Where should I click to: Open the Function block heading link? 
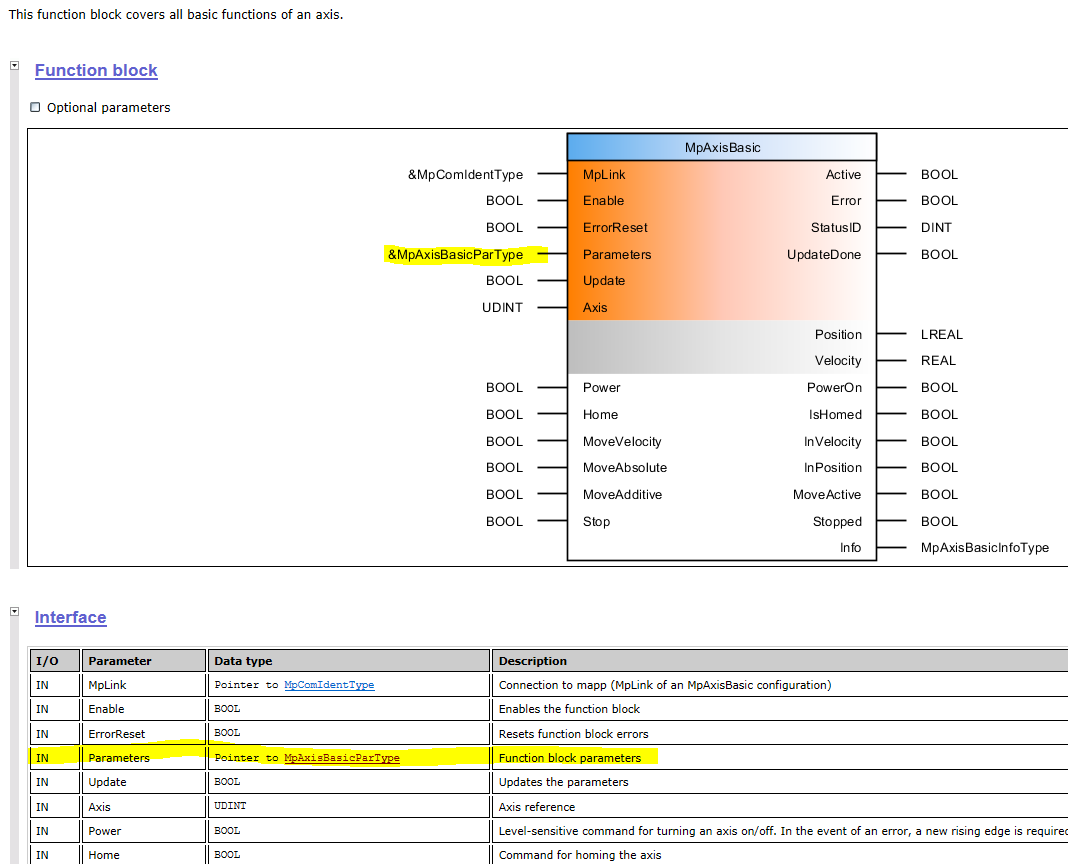coord(96,70)
